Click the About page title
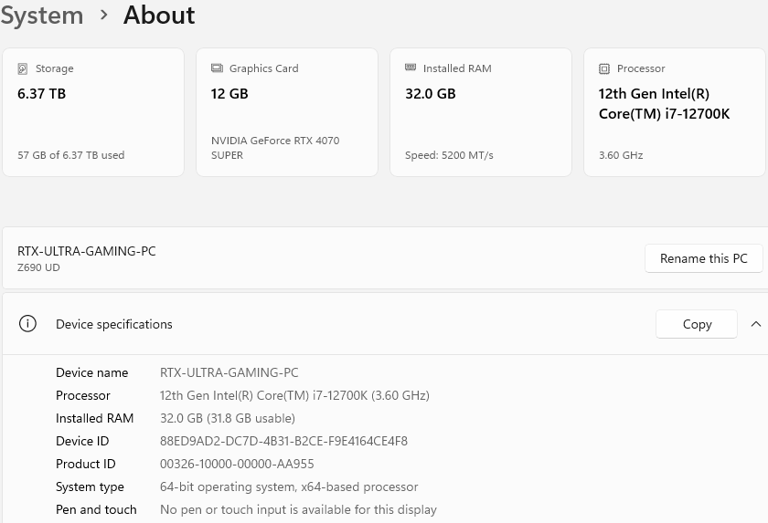Image resolution: width=768 pixels, height=523 pixels. tap(159, 15)
